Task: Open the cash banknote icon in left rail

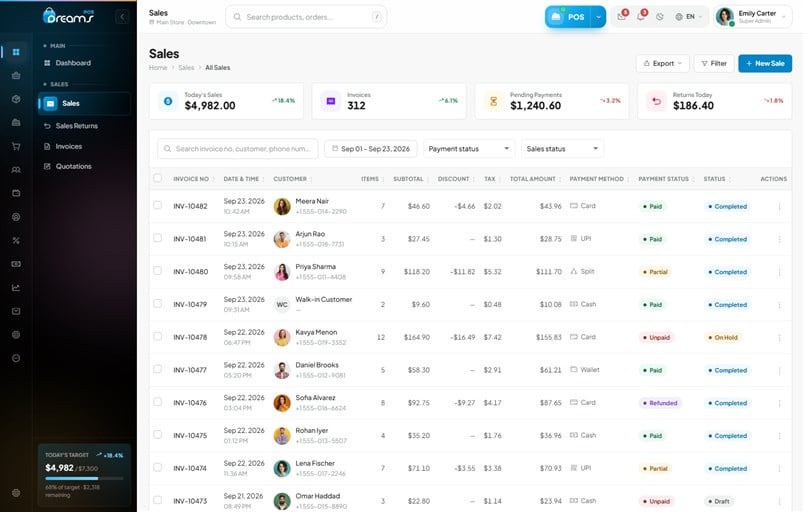Action: (x=16, y=264)
